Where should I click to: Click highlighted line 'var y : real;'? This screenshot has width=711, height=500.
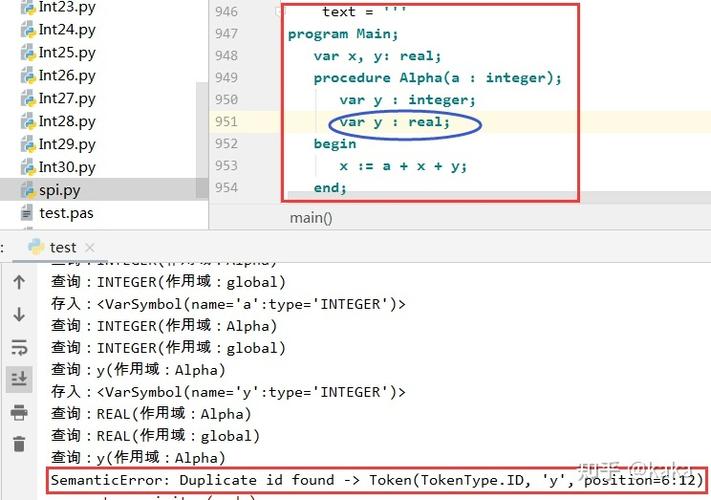tap(394, 122)
